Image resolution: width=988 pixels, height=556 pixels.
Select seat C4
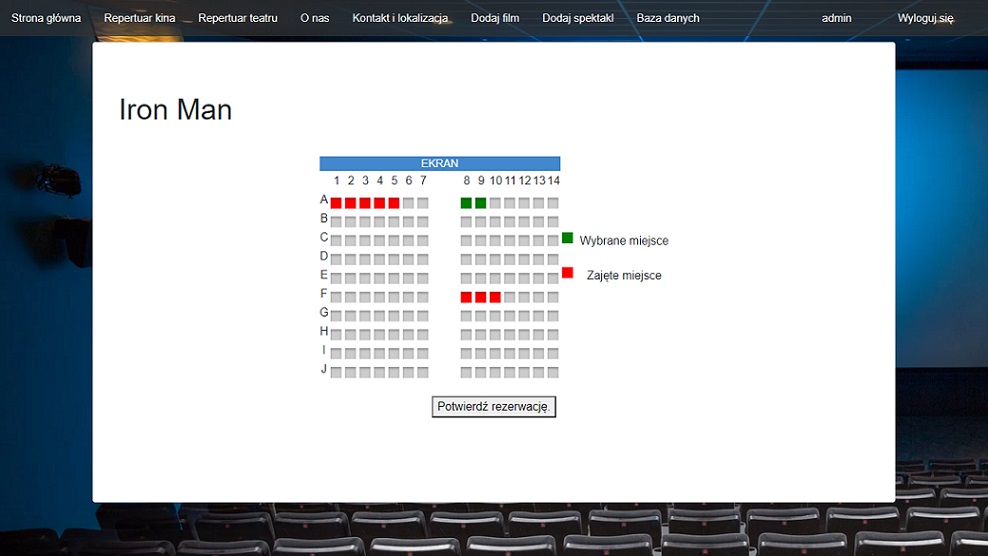point(379,241)
